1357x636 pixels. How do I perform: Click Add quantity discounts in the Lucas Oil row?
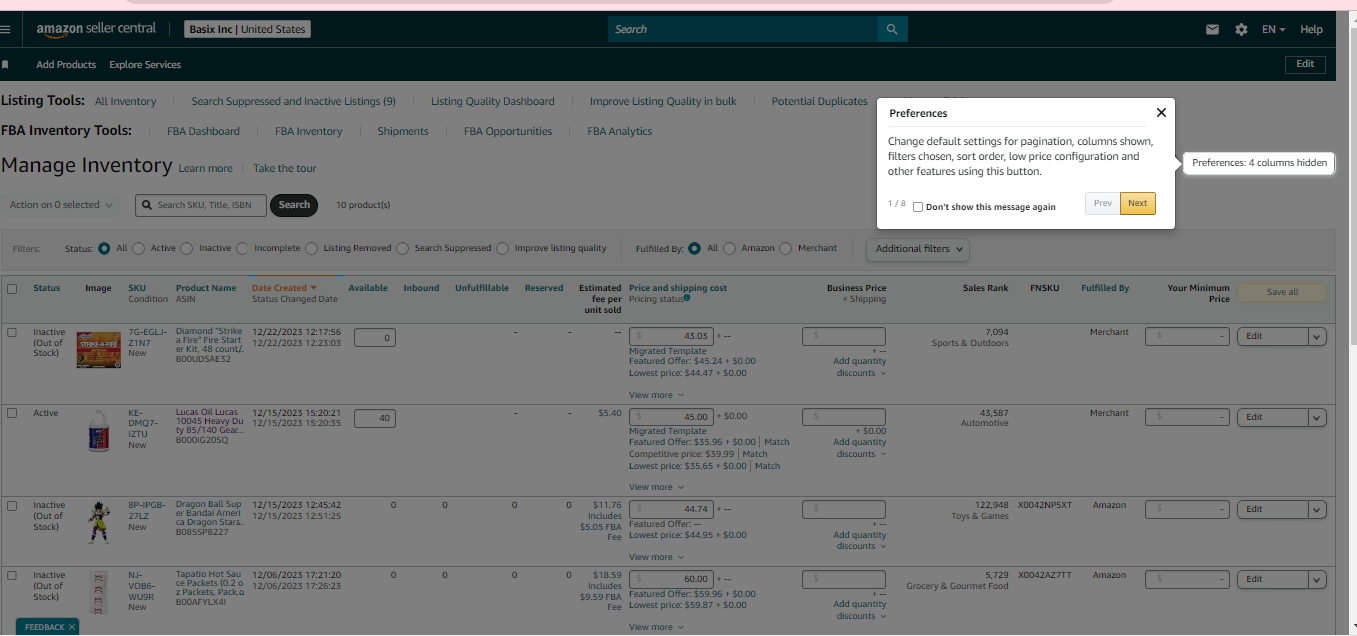[x=860, y=448]
